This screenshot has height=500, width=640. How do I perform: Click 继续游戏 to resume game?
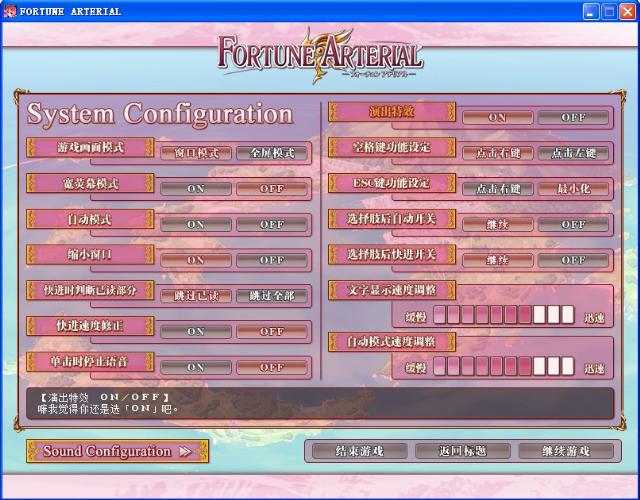coord(566,451)
